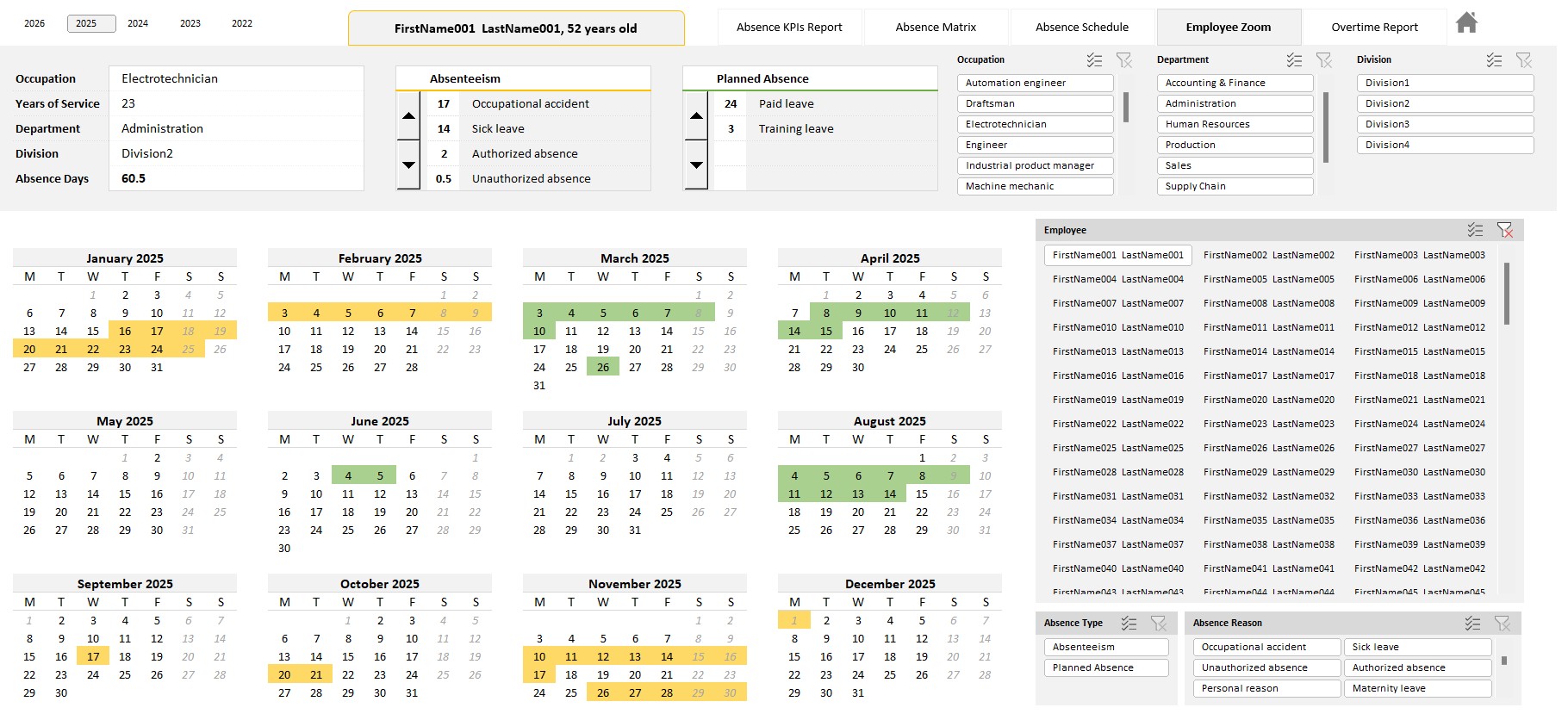The height and width of the screenshot is (720, 1568).
Task: Filter by Planned Absence type
Action: click(x=1106, y=667)
